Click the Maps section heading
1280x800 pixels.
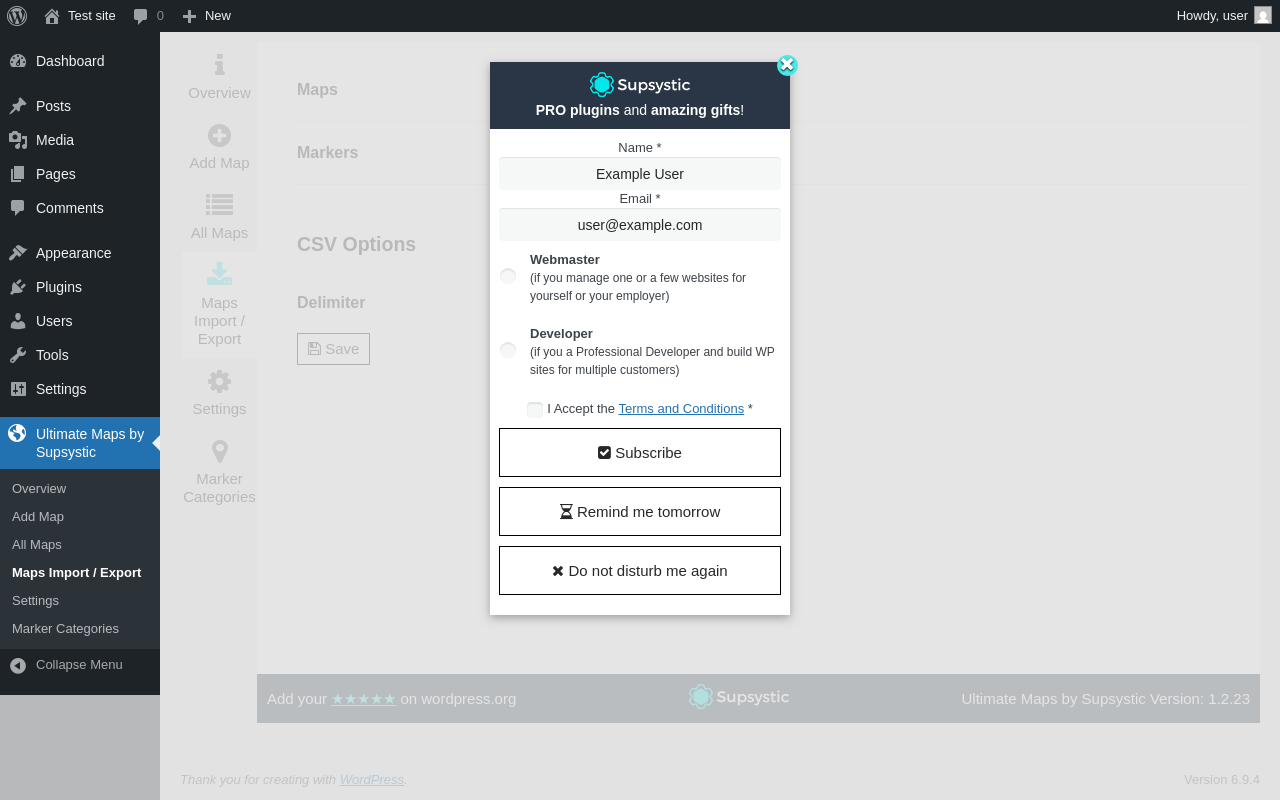click(x=317, y=89)
